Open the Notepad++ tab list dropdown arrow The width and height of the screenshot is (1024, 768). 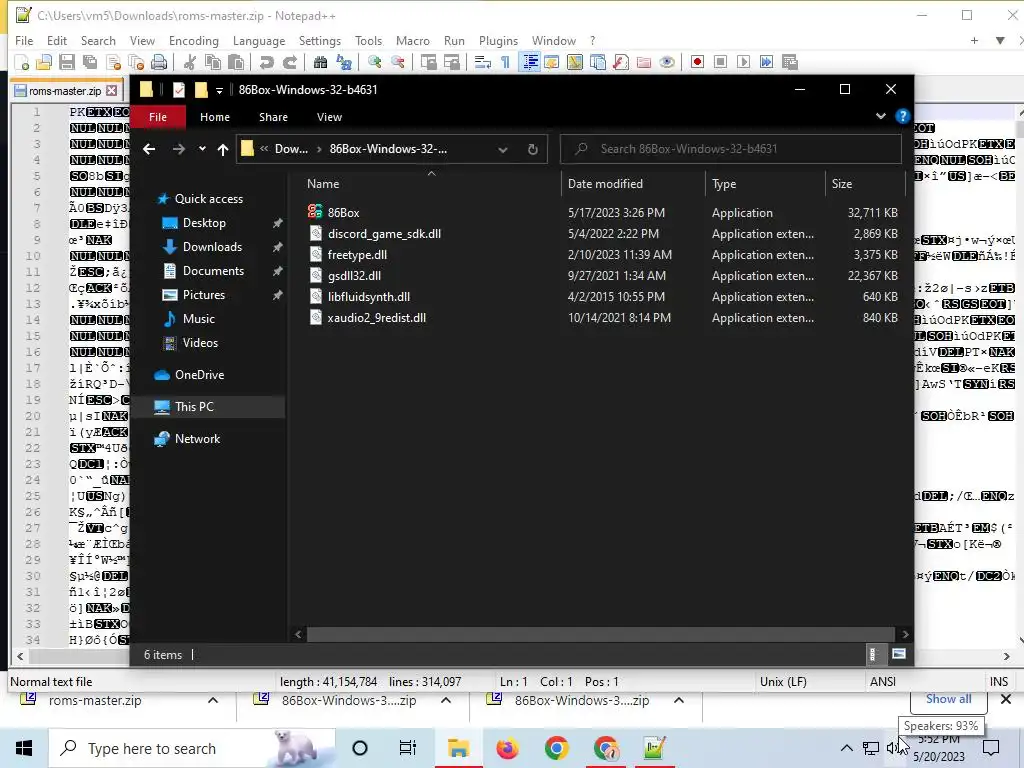999,40
